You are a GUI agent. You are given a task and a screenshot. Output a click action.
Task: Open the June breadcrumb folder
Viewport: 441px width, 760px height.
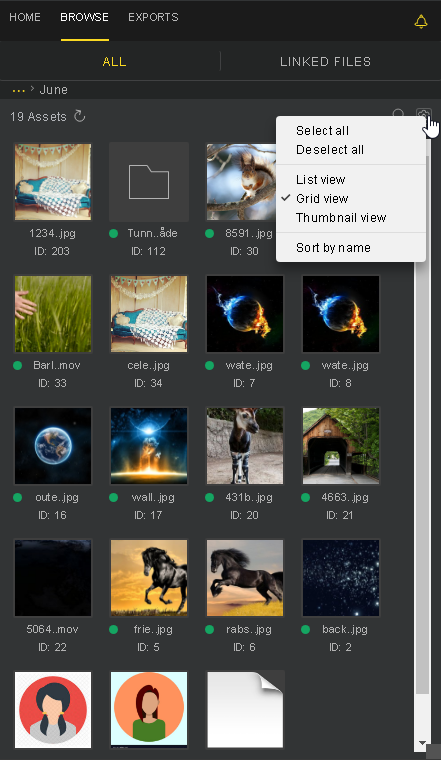53,90
